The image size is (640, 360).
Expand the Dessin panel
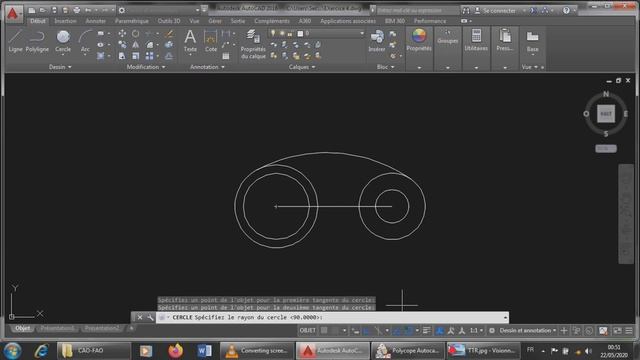tap(60, 67)
